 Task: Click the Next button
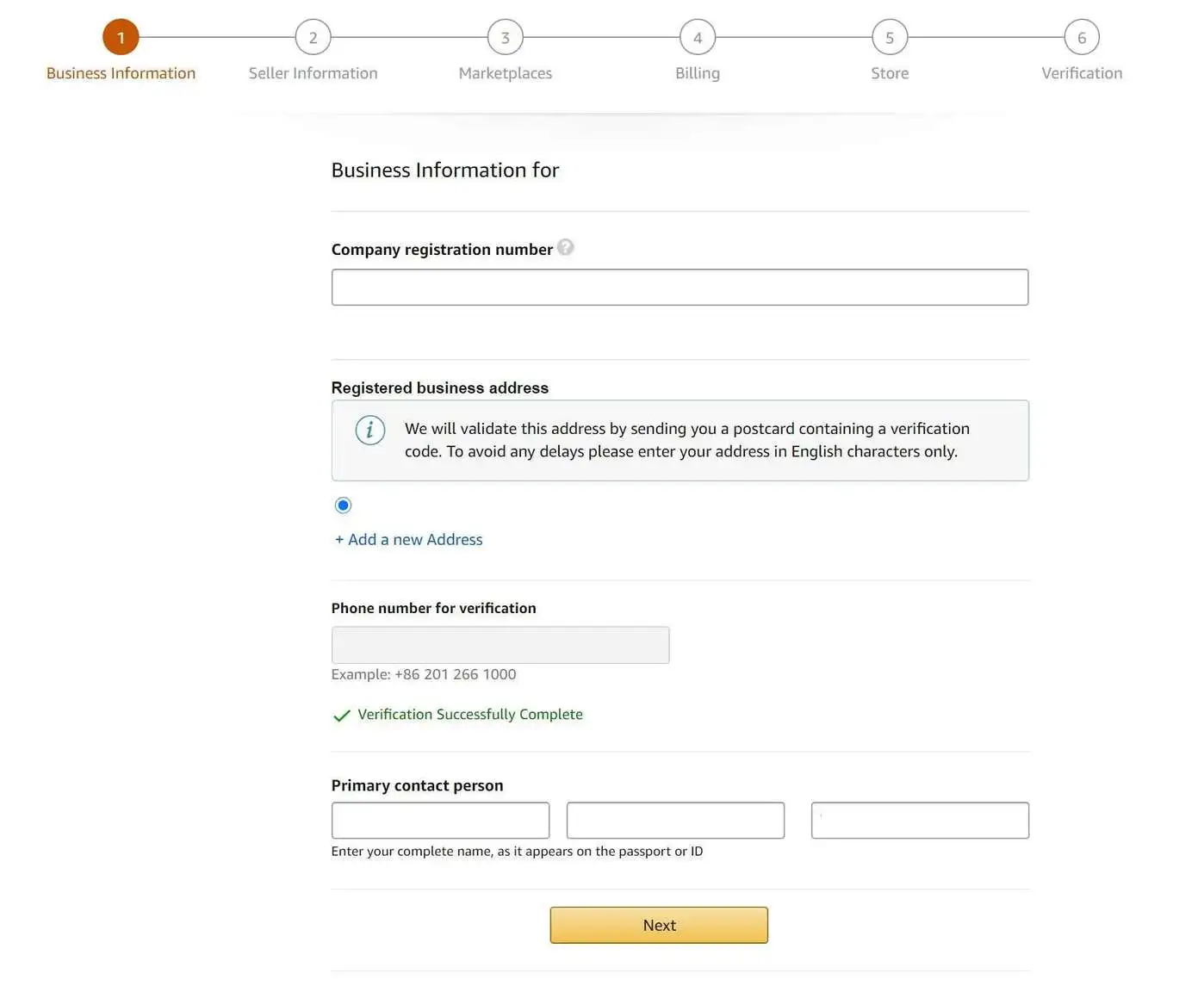[658, 925]
